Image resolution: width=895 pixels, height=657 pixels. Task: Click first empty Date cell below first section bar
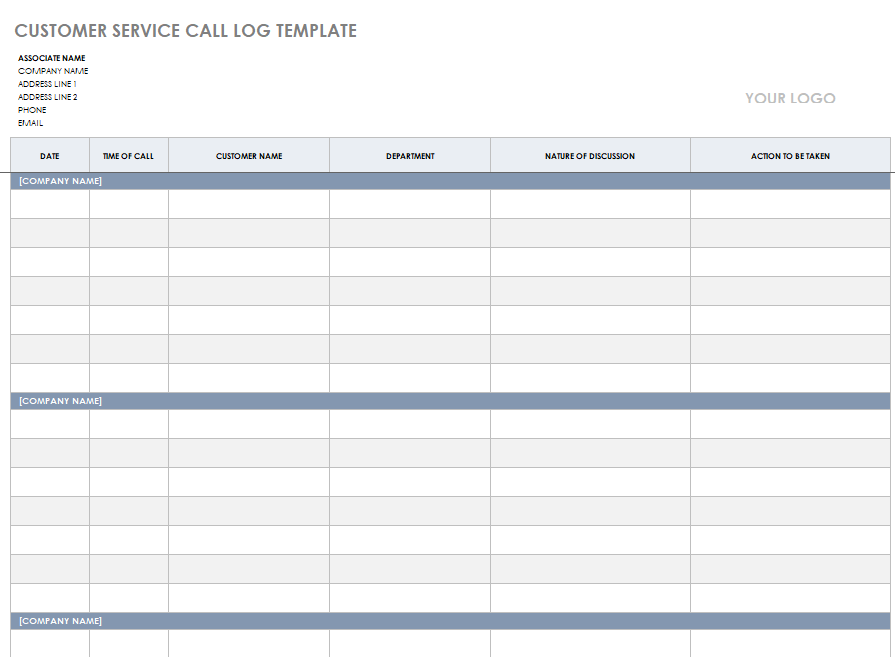(x=50, y=204)
